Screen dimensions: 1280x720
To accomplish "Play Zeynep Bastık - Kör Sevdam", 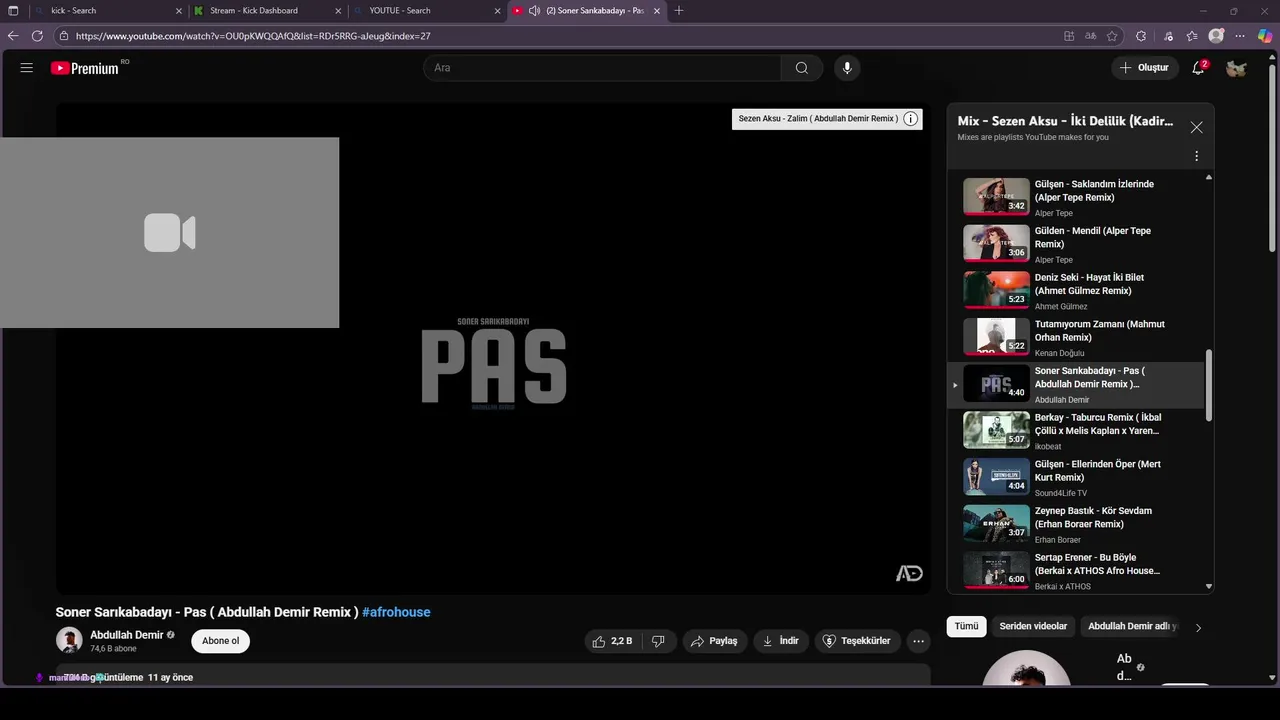I will coord(1076,524).
